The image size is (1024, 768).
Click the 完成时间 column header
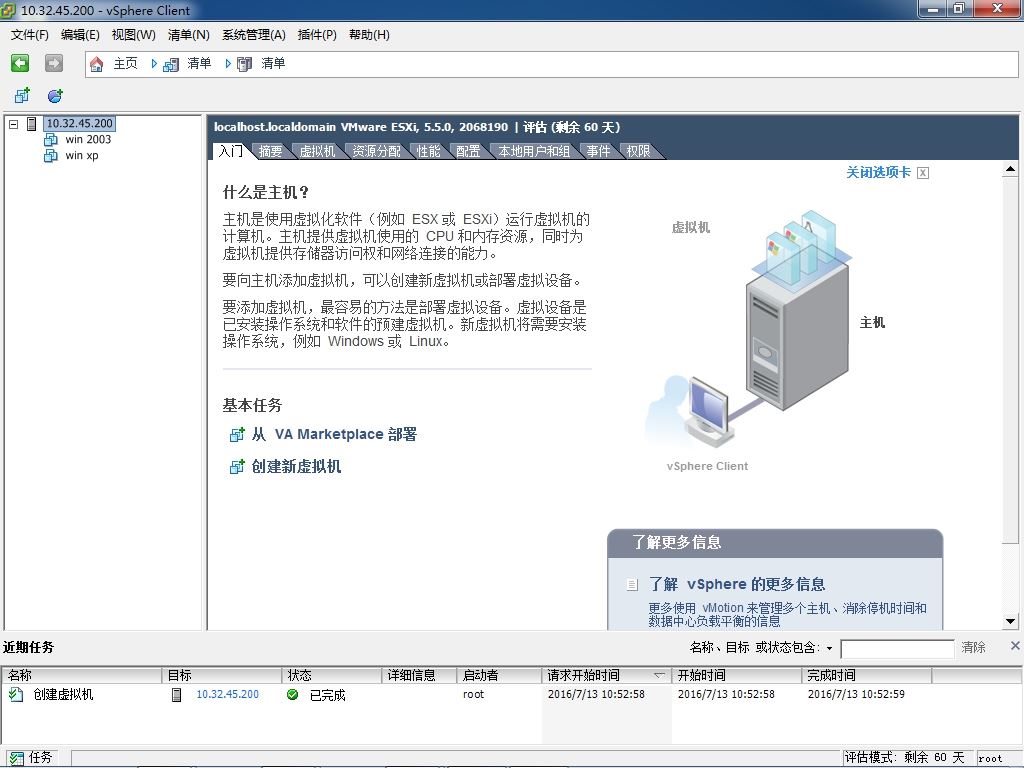click(x=866, y=675)
